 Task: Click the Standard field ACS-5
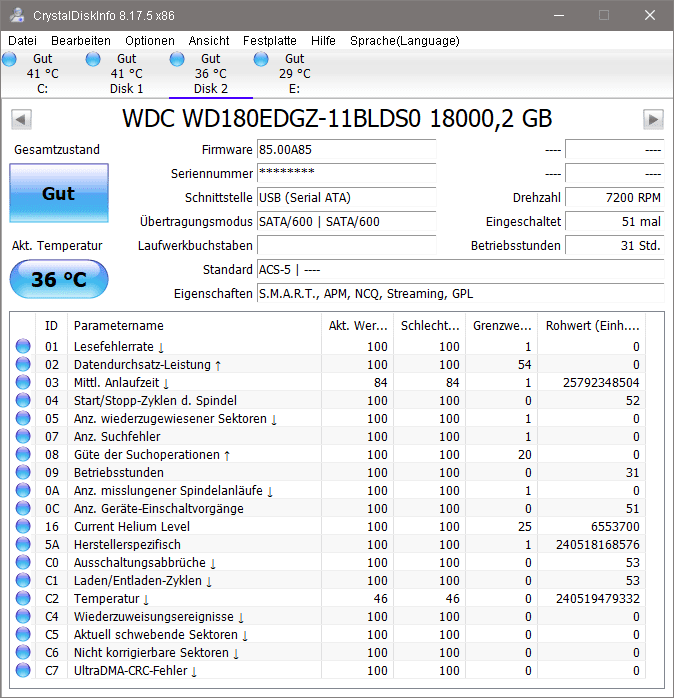coord(460,269)
